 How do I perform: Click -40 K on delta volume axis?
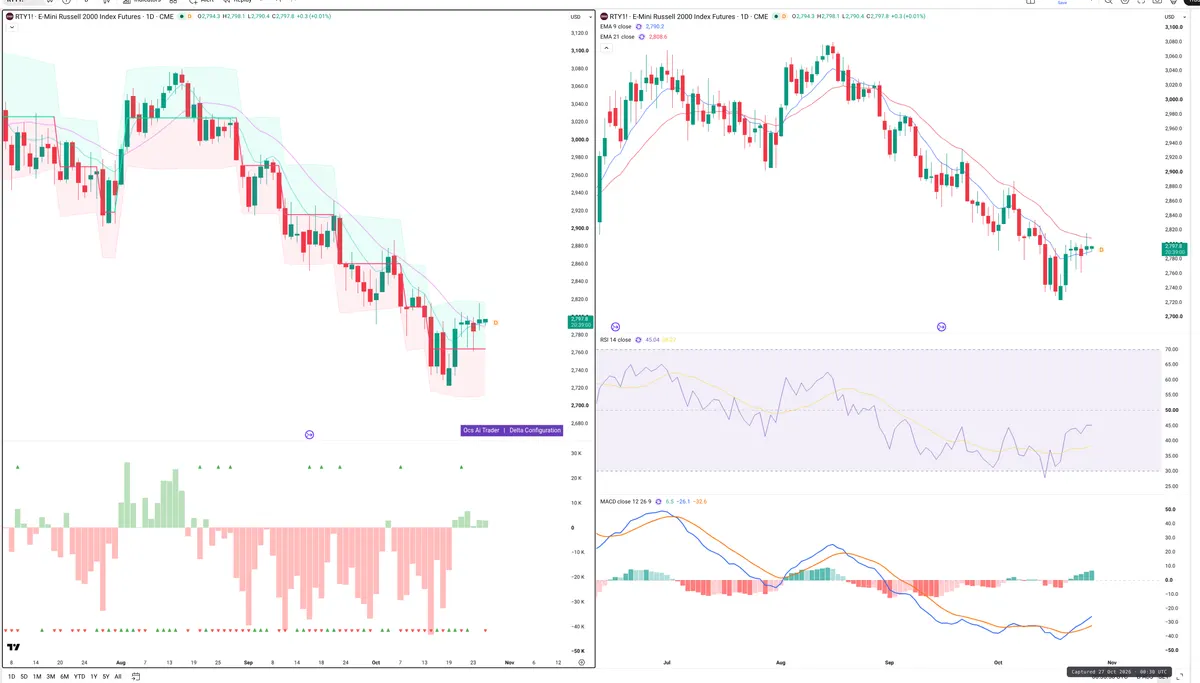577,627
